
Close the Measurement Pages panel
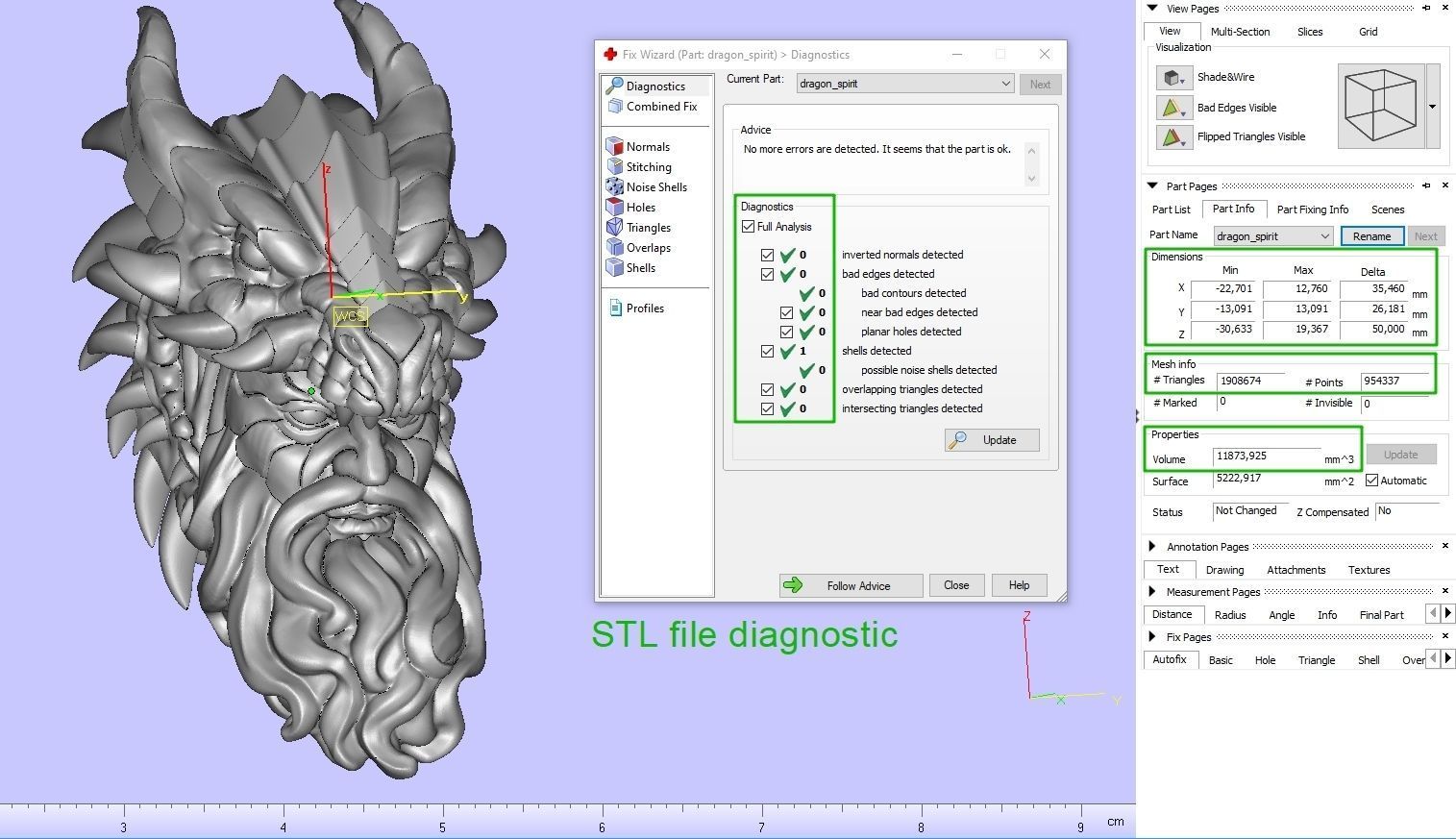coord(1445,591)
